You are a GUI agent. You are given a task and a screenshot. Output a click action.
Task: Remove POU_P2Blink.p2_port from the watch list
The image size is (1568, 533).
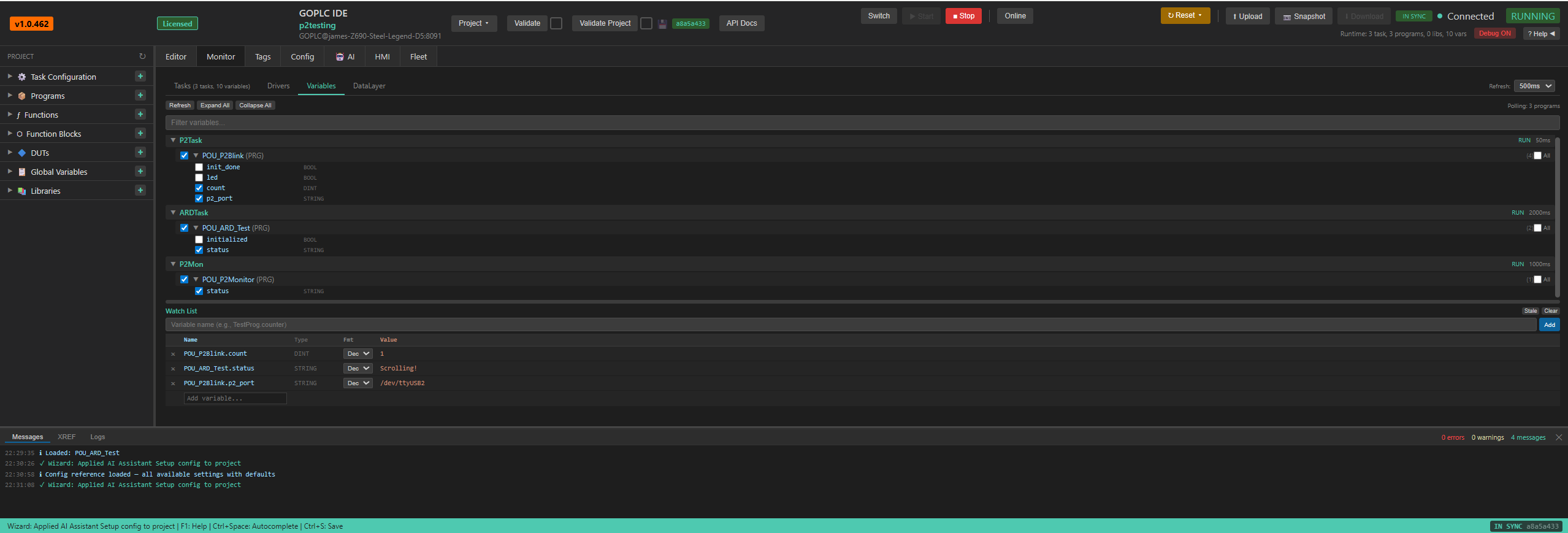point(173,383)
